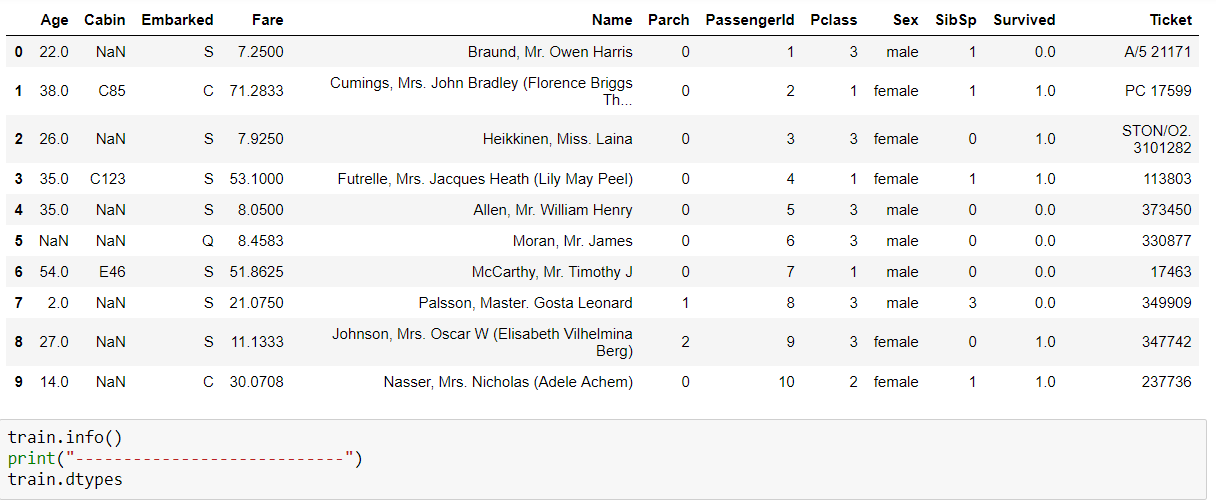Click the PassengerId column header
This screenshot has width=1216, height=503.
coord(750,20)
